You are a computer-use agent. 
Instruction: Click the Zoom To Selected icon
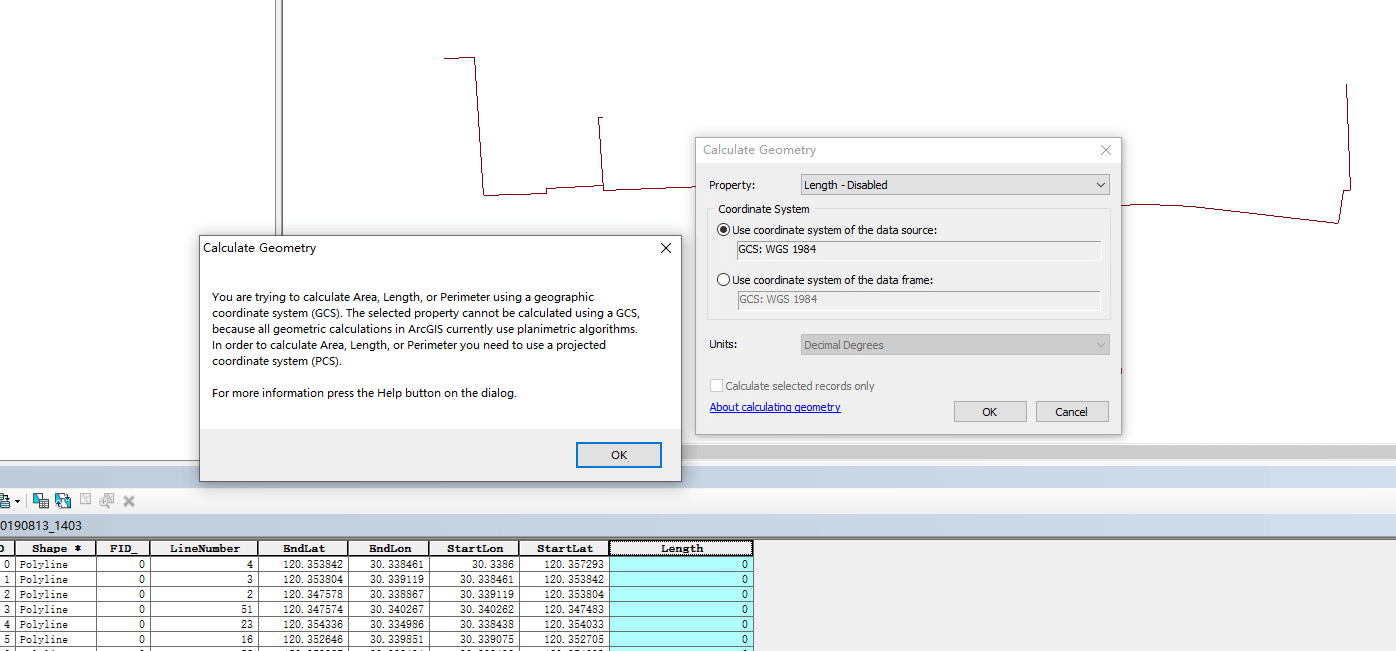click(x=107, y=500)
